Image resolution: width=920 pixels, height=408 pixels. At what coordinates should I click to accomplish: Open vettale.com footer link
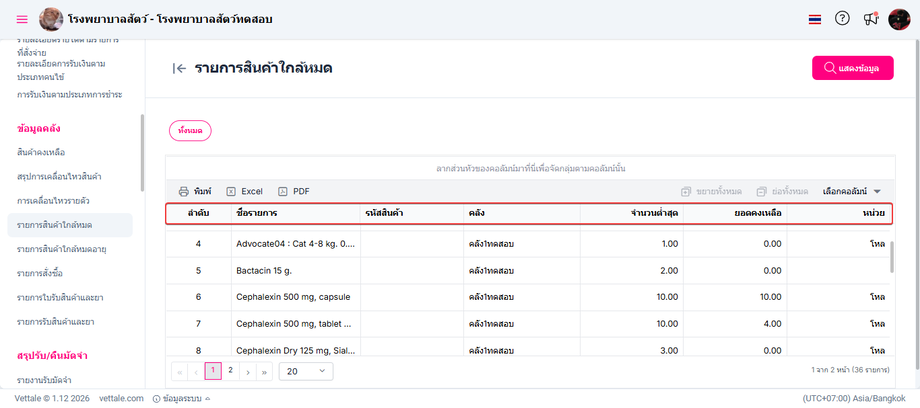(x=121, y=399)
